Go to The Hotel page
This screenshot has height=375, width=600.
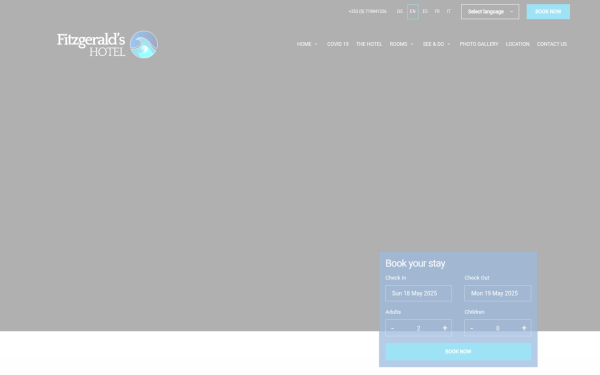(x=369, y=44)
